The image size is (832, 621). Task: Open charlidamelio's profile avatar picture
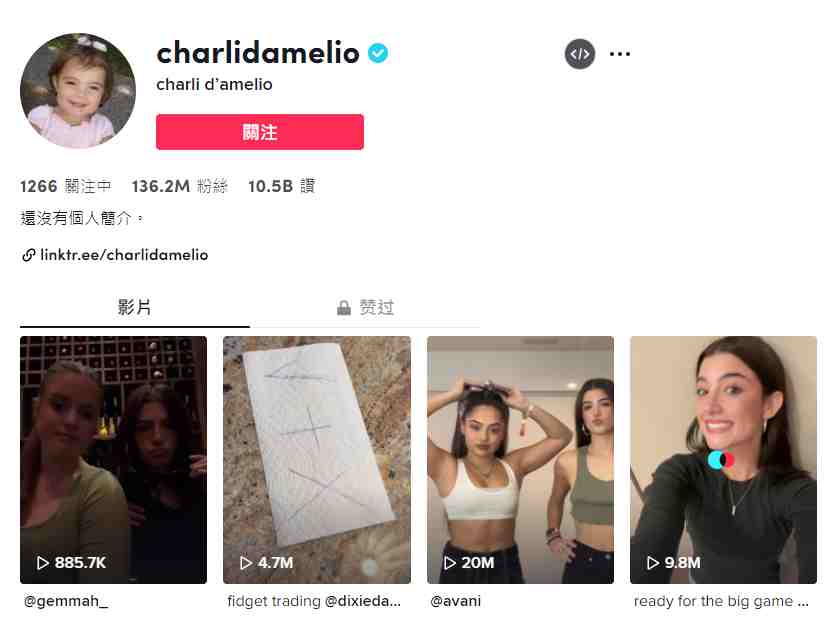(78, 90)
